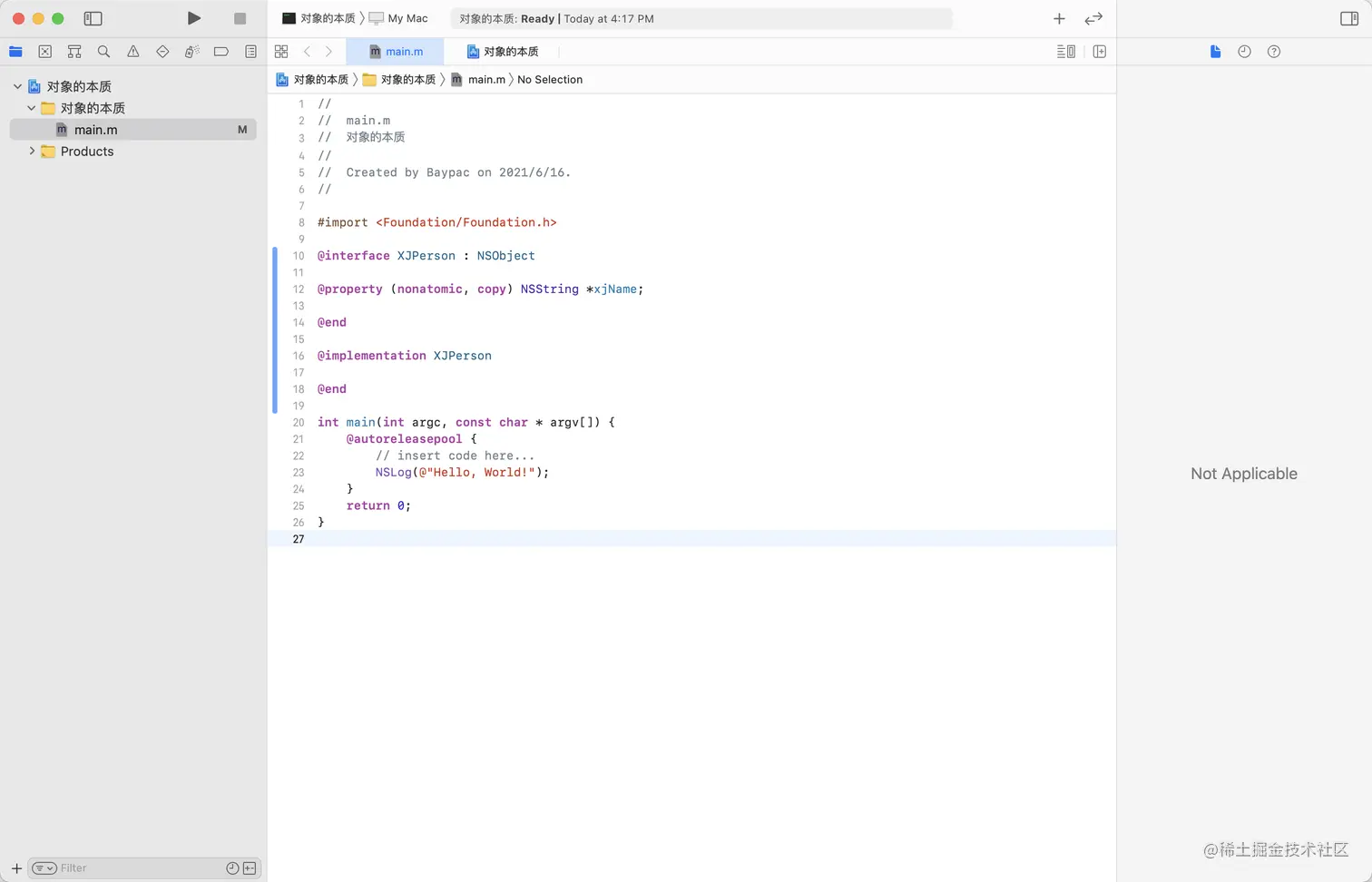Viewport: 1372px width, 882px height.
Task: Click the Foundation import header path
Action: coord(466,222)
